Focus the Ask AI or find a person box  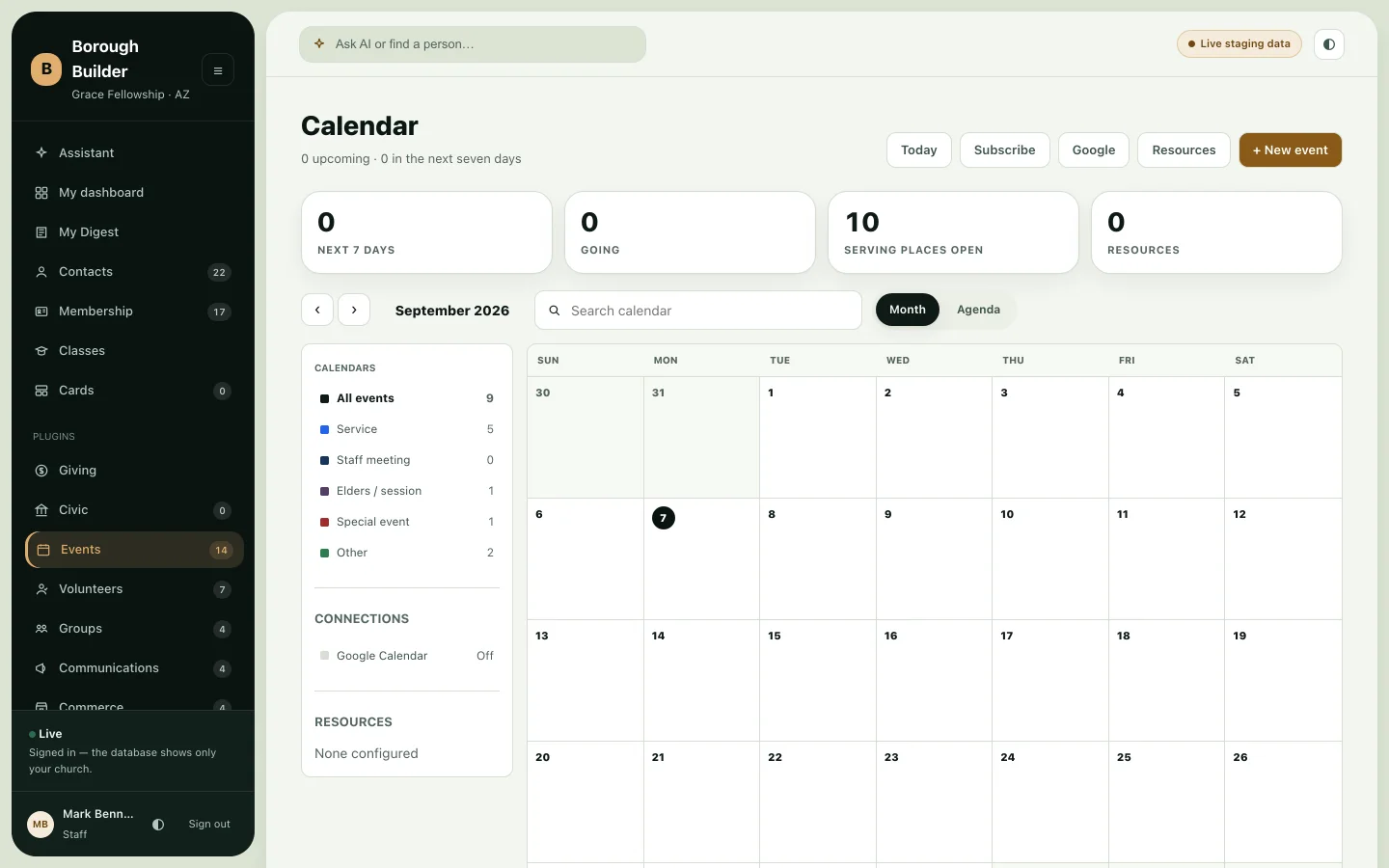coord(473,44)
